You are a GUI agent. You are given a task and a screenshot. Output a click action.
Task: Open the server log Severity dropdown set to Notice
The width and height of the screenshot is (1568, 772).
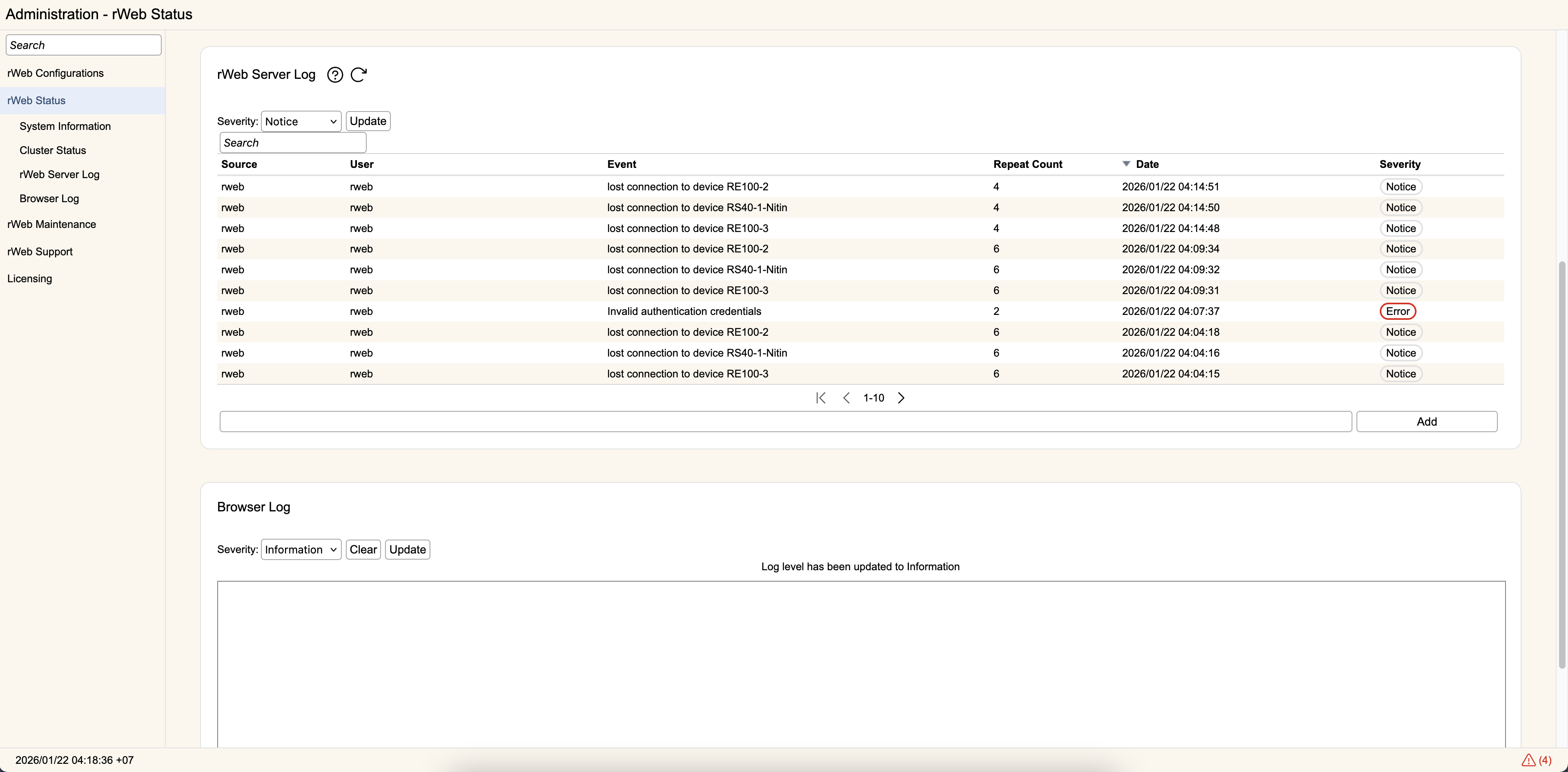(x=301, y=121)
